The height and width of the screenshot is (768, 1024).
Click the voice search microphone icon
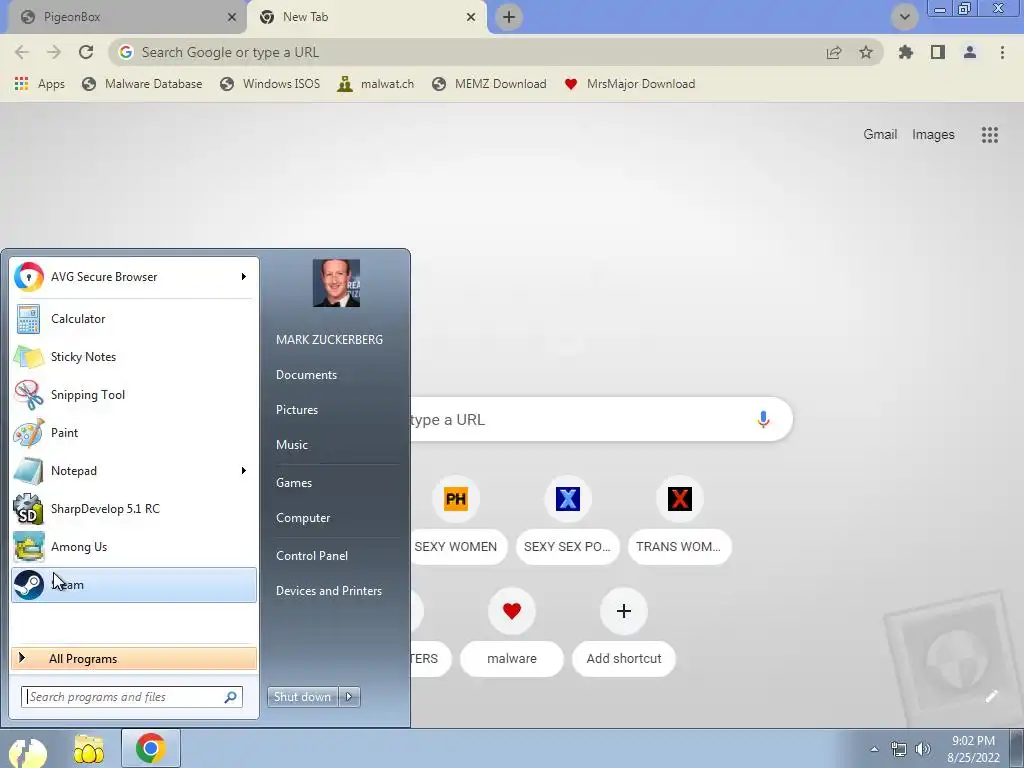[x=763, y=419]
